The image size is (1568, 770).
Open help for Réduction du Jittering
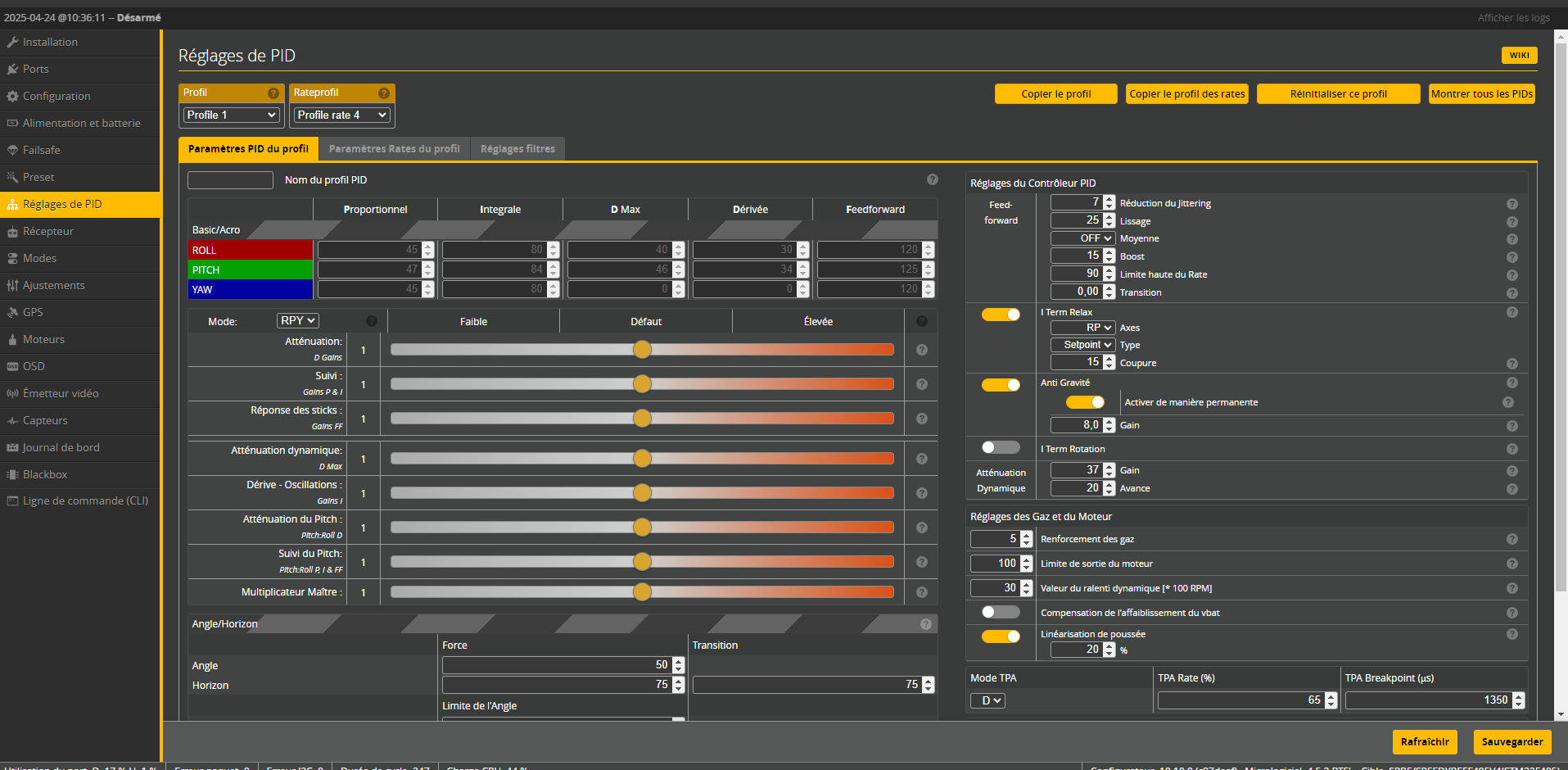coord(1512,204)
